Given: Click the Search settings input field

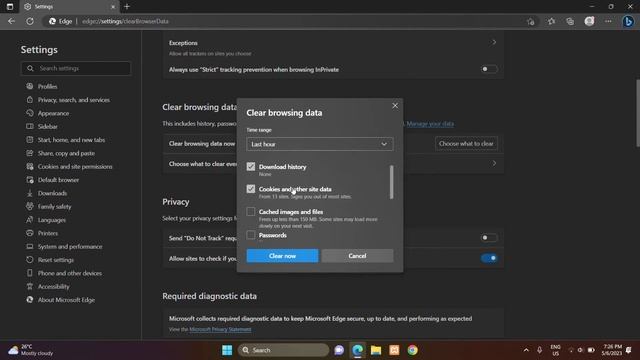Looking at the screenshot, I should (76, 69).
